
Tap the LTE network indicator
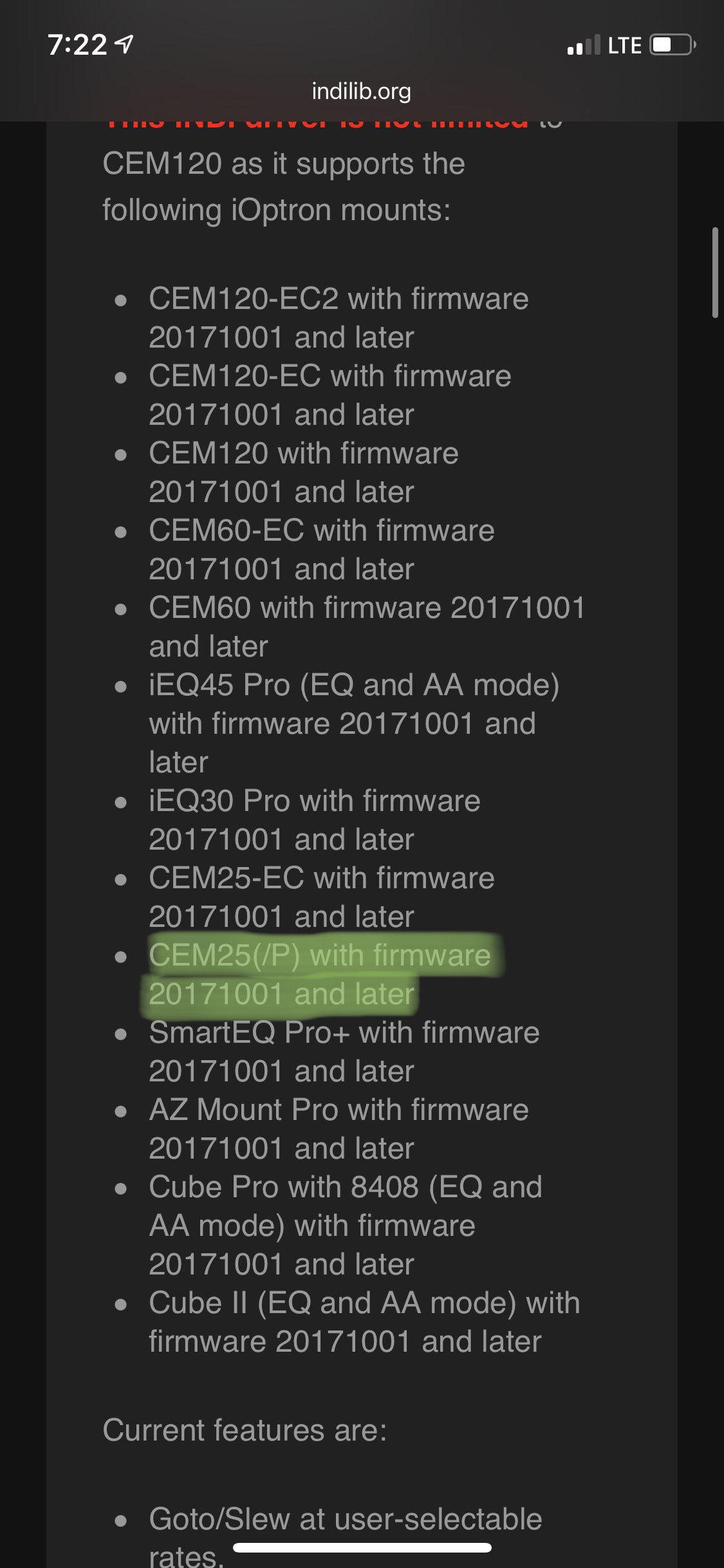pos(624,45)
